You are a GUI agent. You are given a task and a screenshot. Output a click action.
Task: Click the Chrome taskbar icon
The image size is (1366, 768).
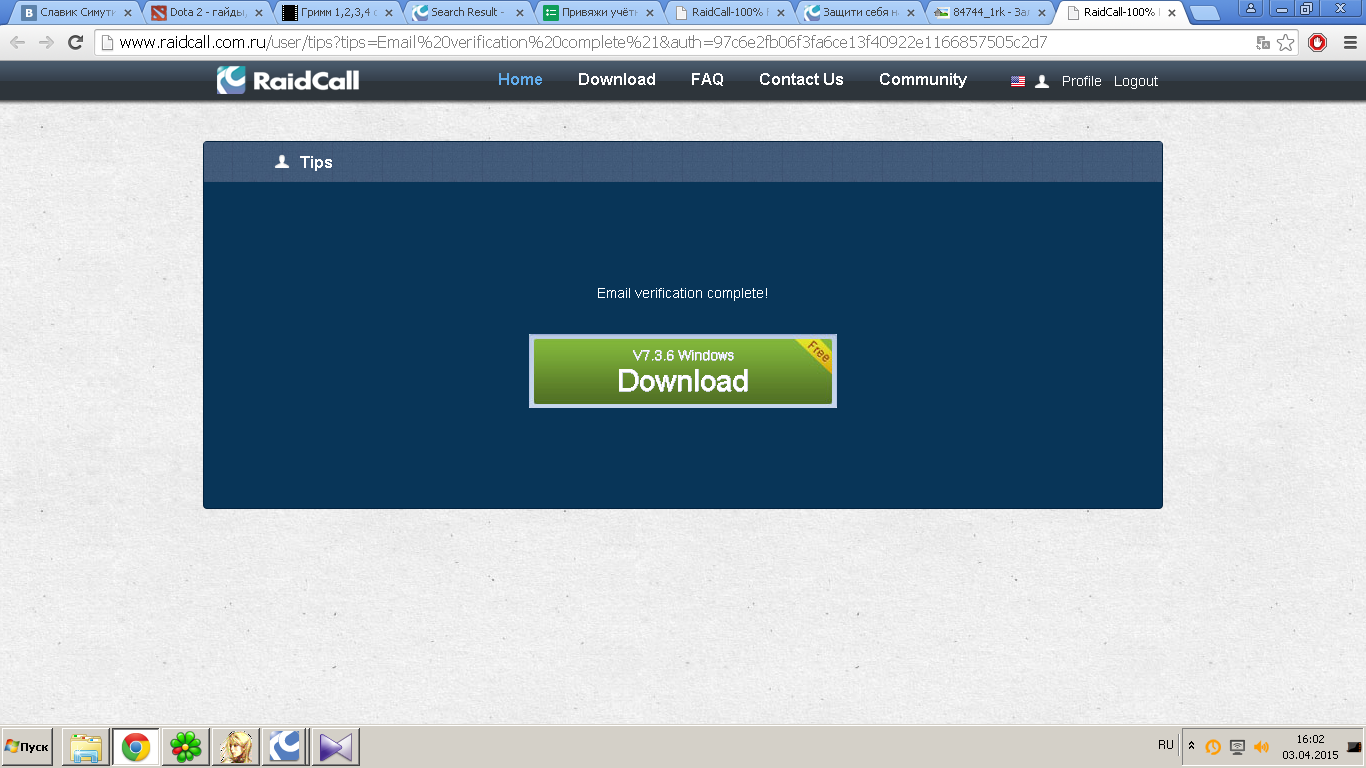coord(136,747)
